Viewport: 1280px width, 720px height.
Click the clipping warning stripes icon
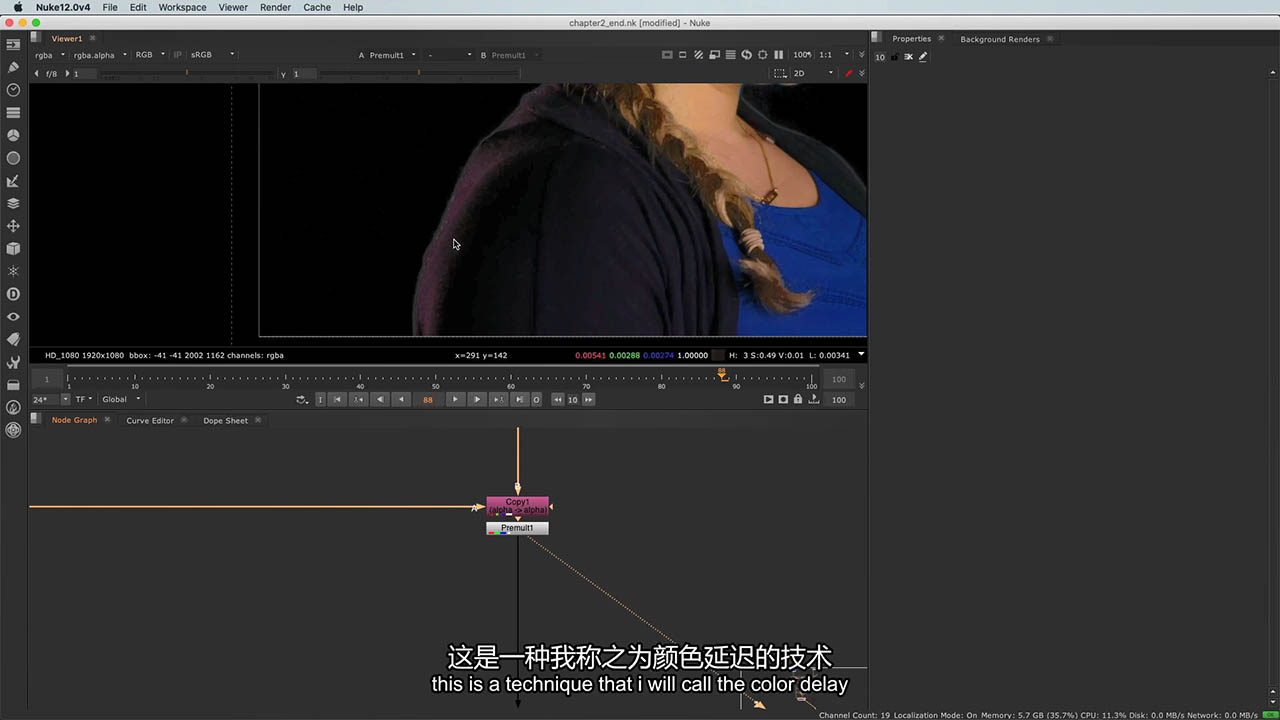click(698, 55)
